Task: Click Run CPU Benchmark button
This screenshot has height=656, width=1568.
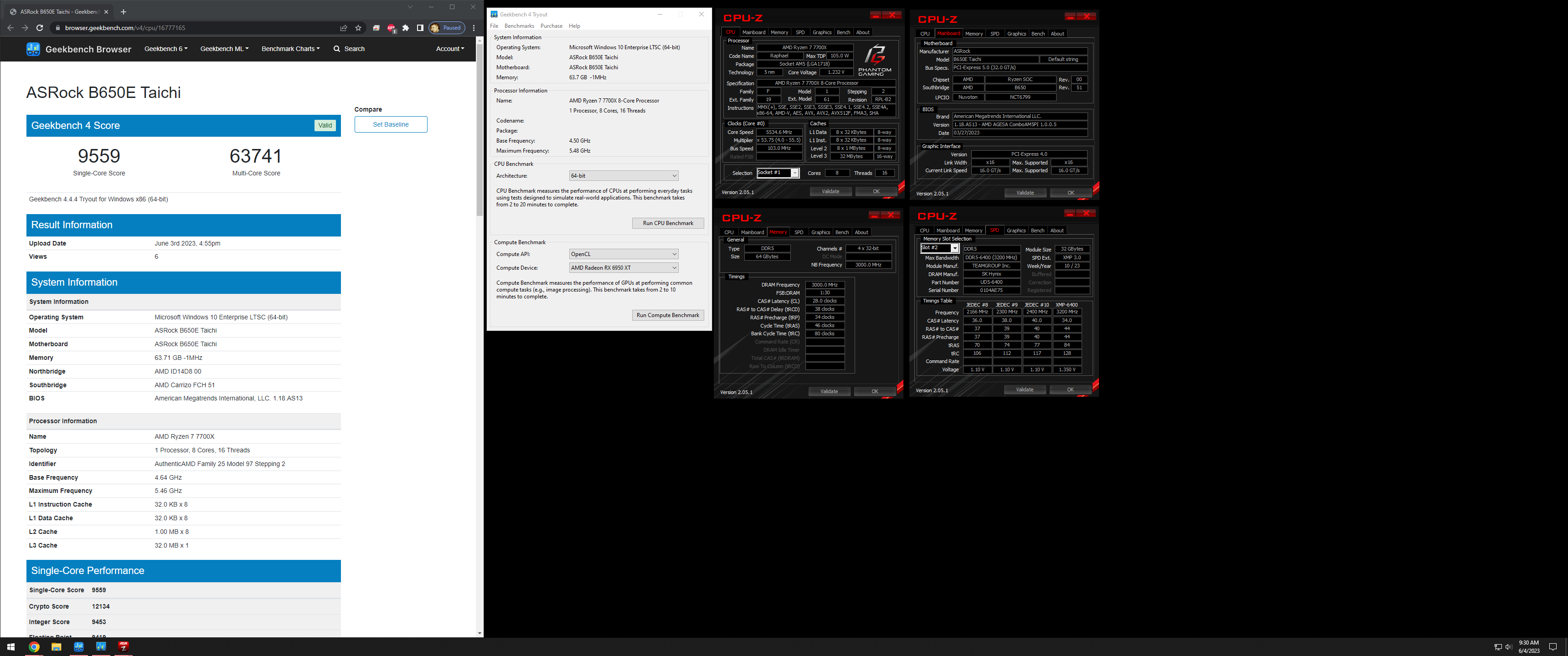Action: coord(668,223)
